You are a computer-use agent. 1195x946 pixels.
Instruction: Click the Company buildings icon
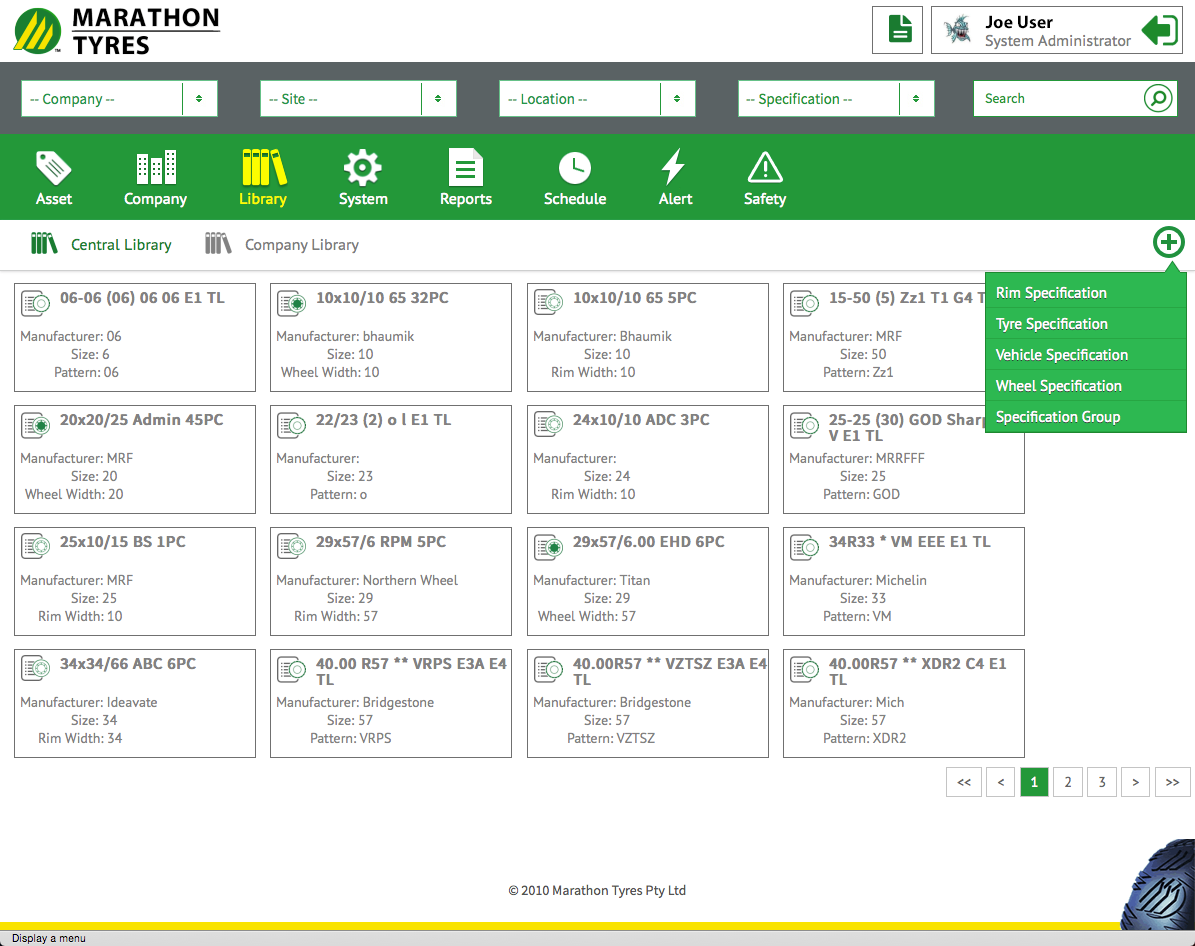click(155, 168)
